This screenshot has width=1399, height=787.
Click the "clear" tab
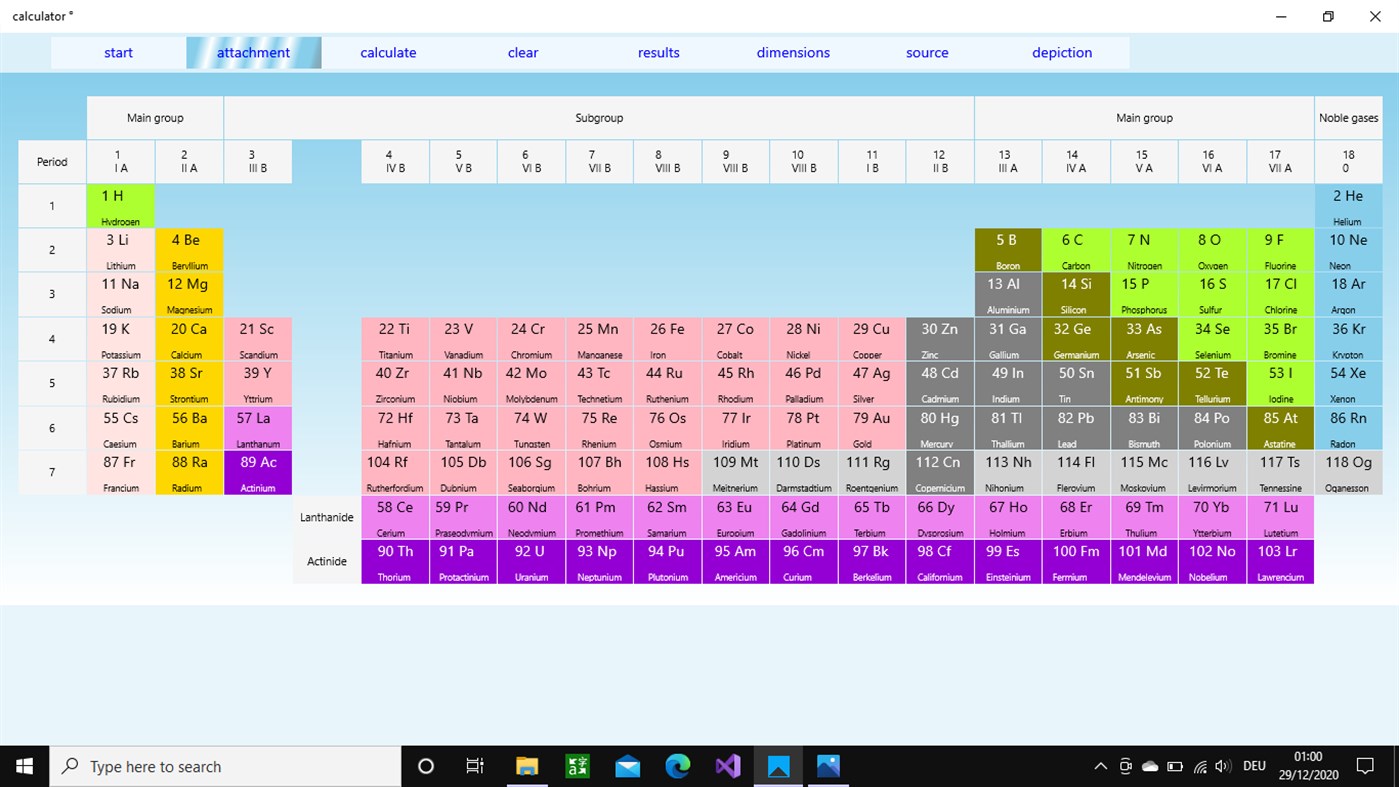click(522, 52)
